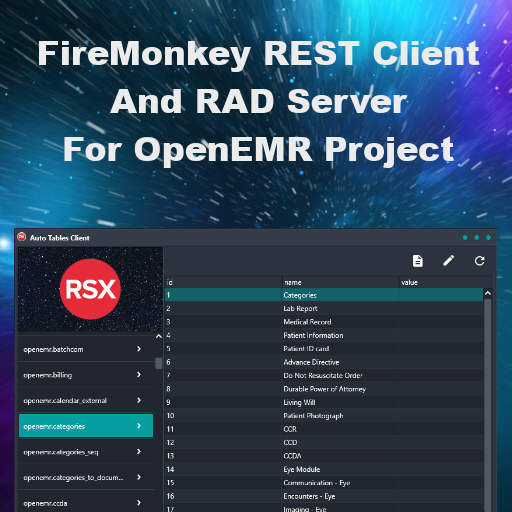The height and width of the screenshot is (512, 512).
Task: Select openemr.calendar_external table
Action: (86, 400)
